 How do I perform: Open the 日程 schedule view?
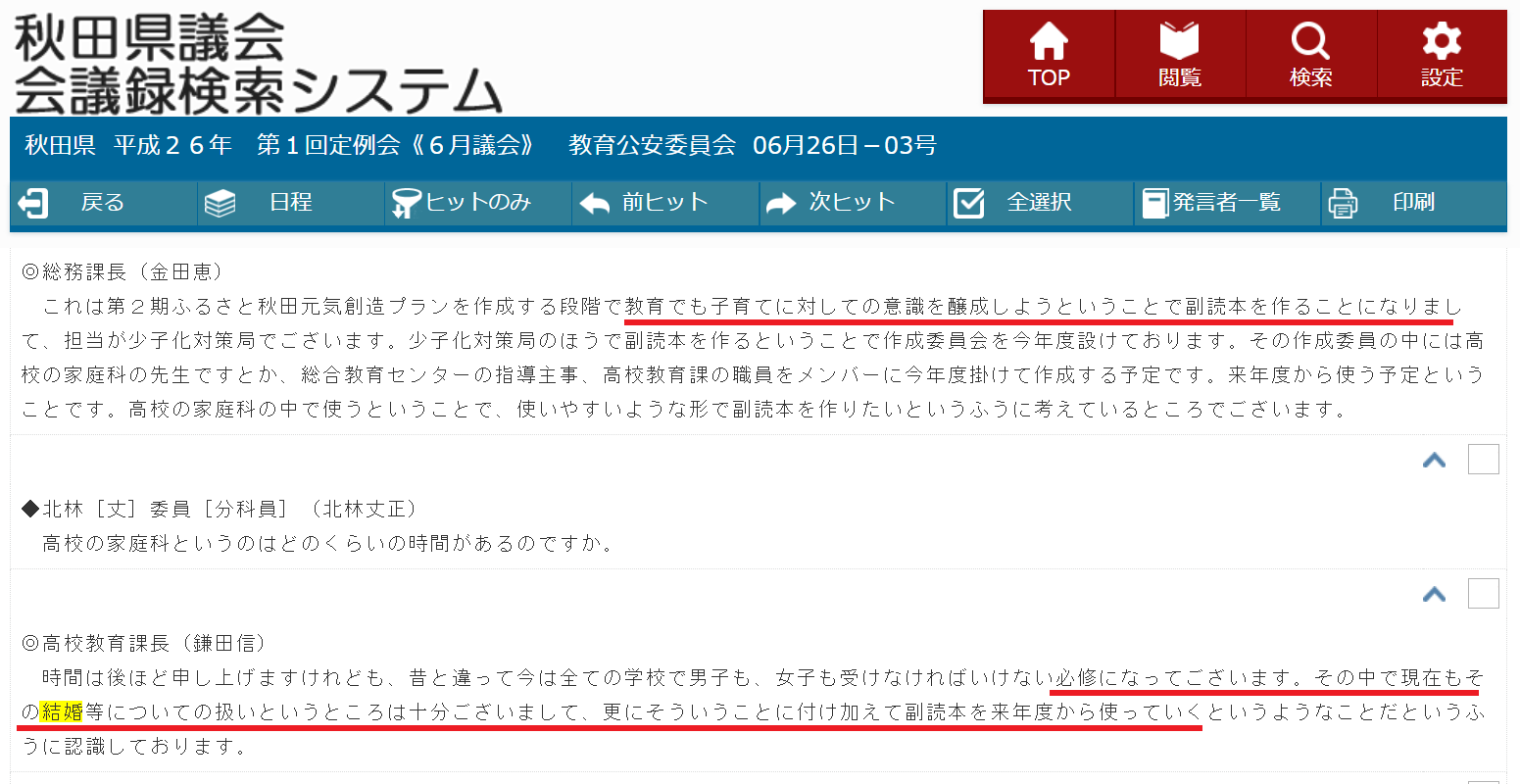(290, 203)
